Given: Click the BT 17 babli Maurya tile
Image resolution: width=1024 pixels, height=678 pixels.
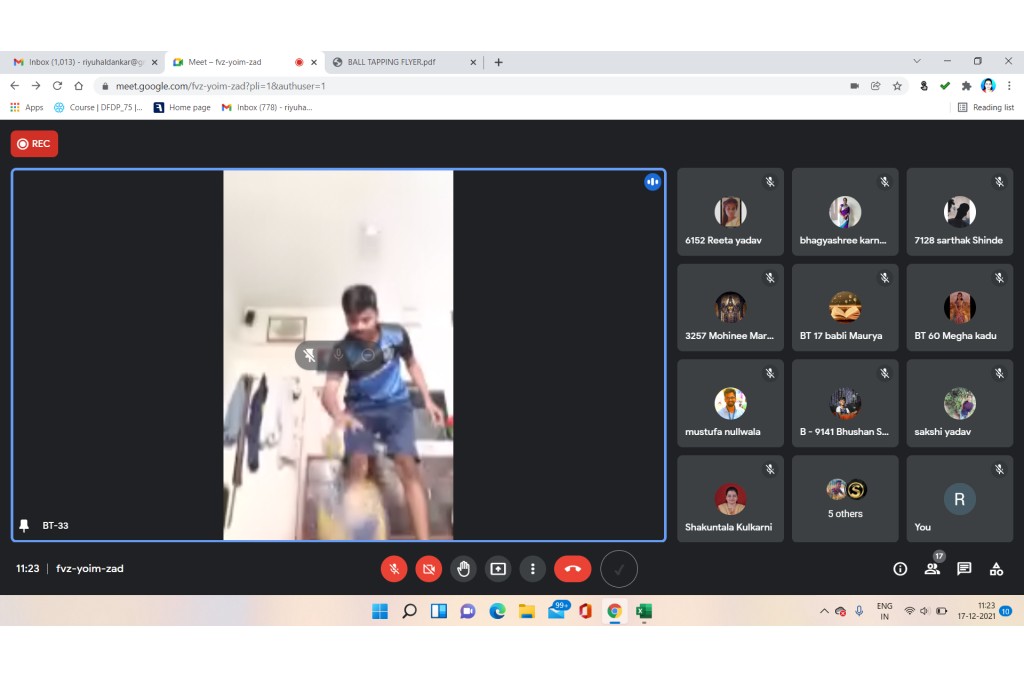Looking at the screenshot, I should [x=845, y=308].
